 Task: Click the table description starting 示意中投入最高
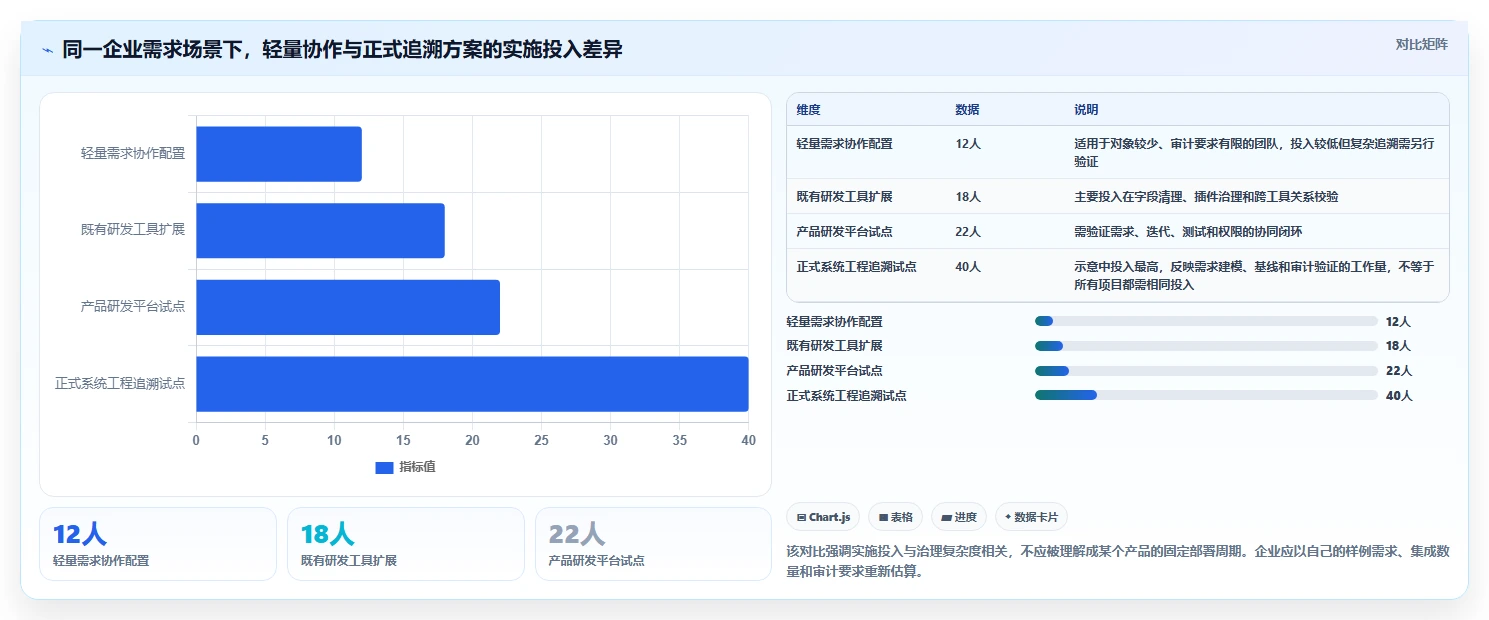coord(1255,276)
